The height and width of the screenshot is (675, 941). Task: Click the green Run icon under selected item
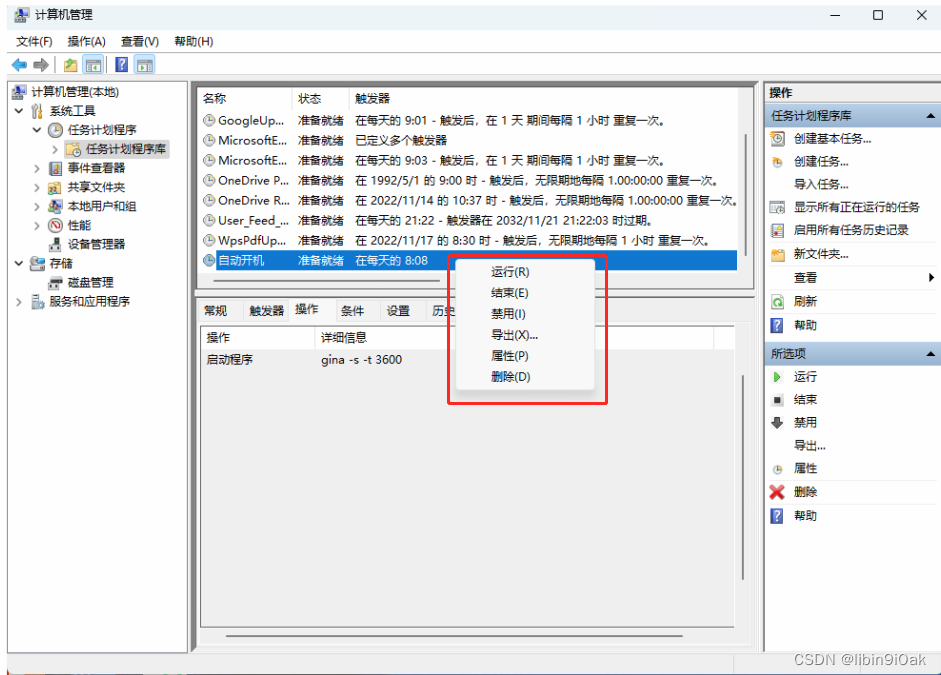click(x=777, y=377)
